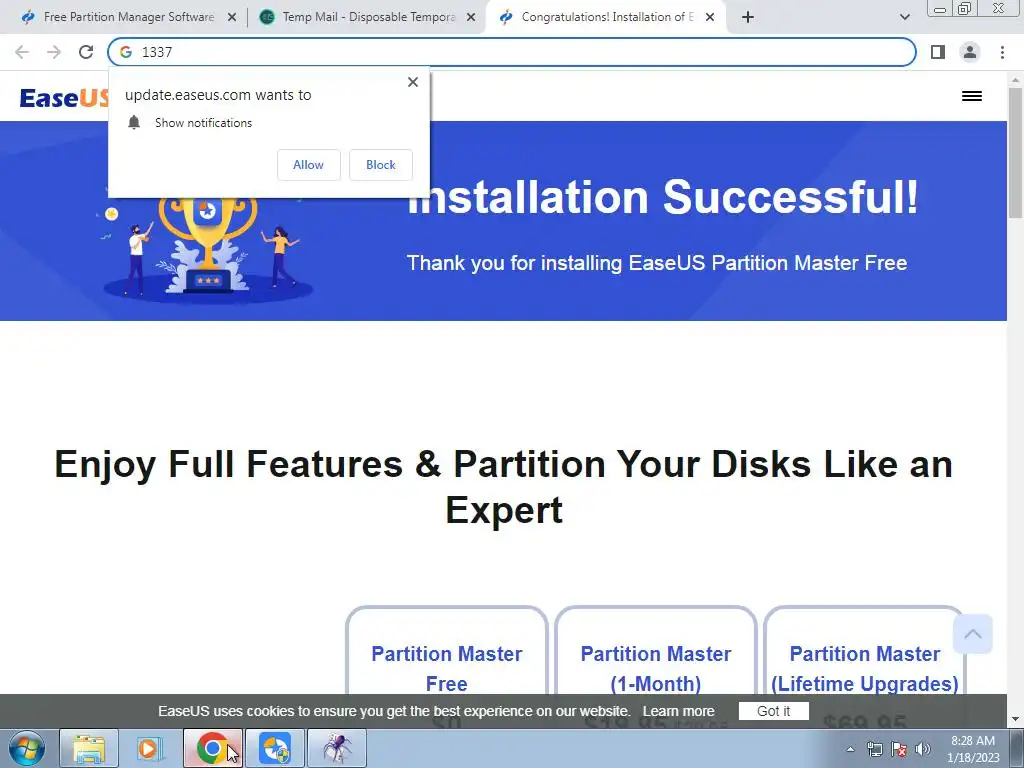Dismiss cookie banner with Got it
The width and height of the screenshot is (1024, 768).
(x=773, y=711)
